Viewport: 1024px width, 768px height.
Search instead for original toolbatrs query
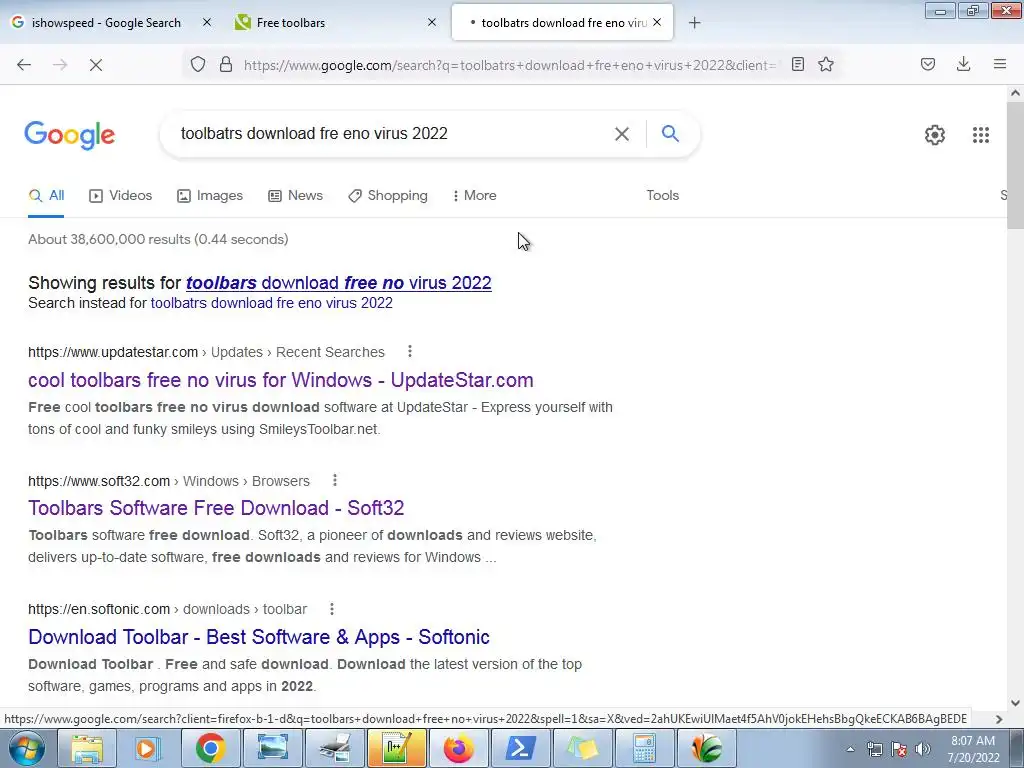pyautogui.click(x=272, y=303)
